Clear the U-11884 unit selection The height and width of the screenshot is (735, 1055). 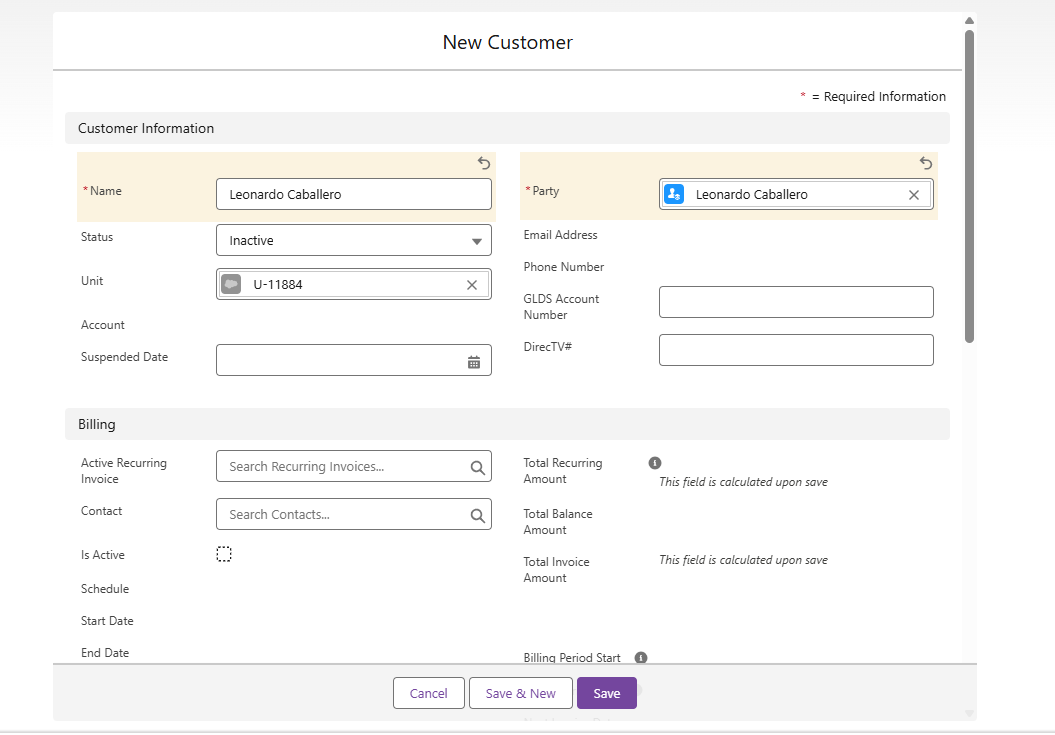(x=472, y=285)
